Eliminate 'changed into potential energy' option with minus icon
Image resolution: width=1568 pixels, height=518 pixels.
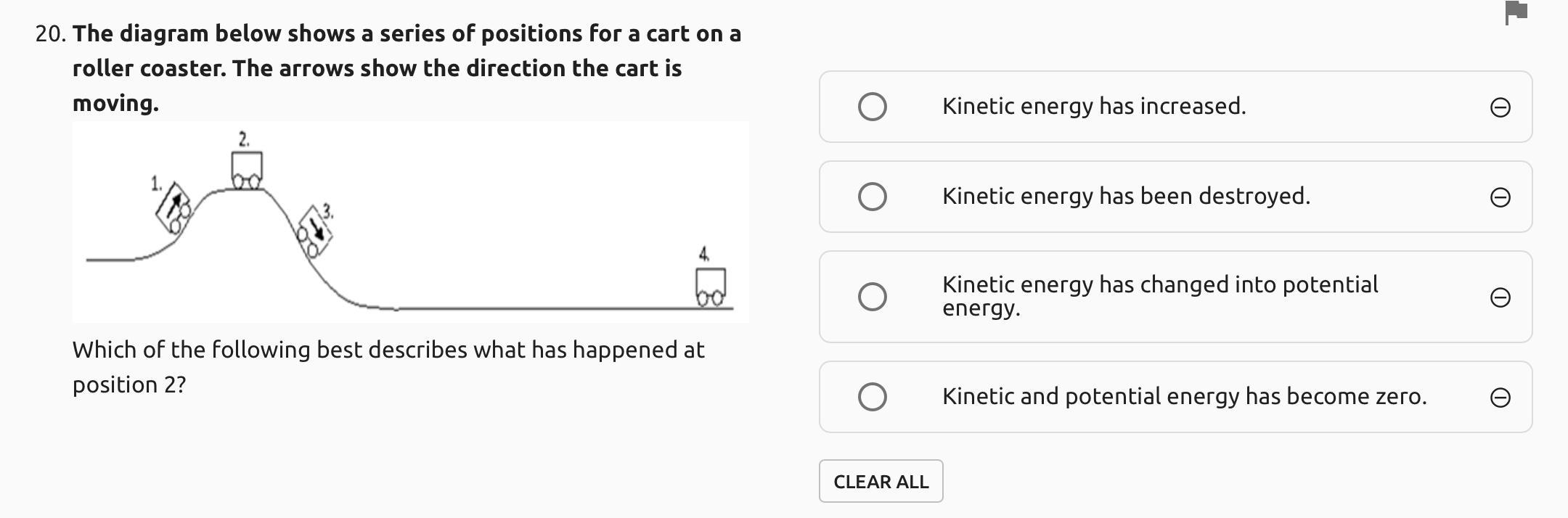(1500, 297)
